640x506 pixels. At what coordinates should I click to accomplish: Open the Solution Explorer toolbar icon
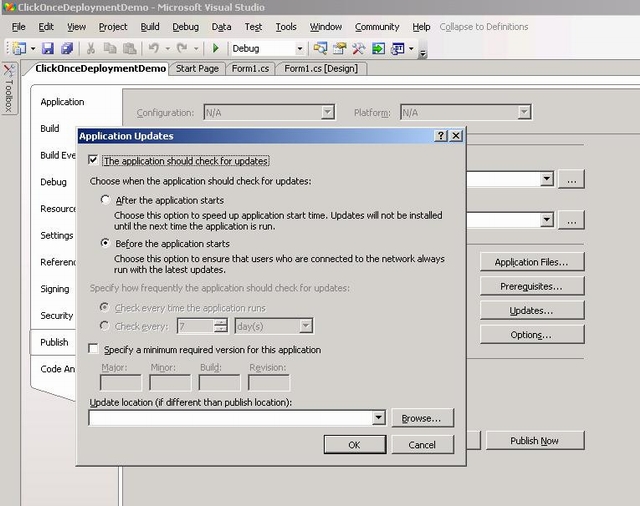point(320,49)
